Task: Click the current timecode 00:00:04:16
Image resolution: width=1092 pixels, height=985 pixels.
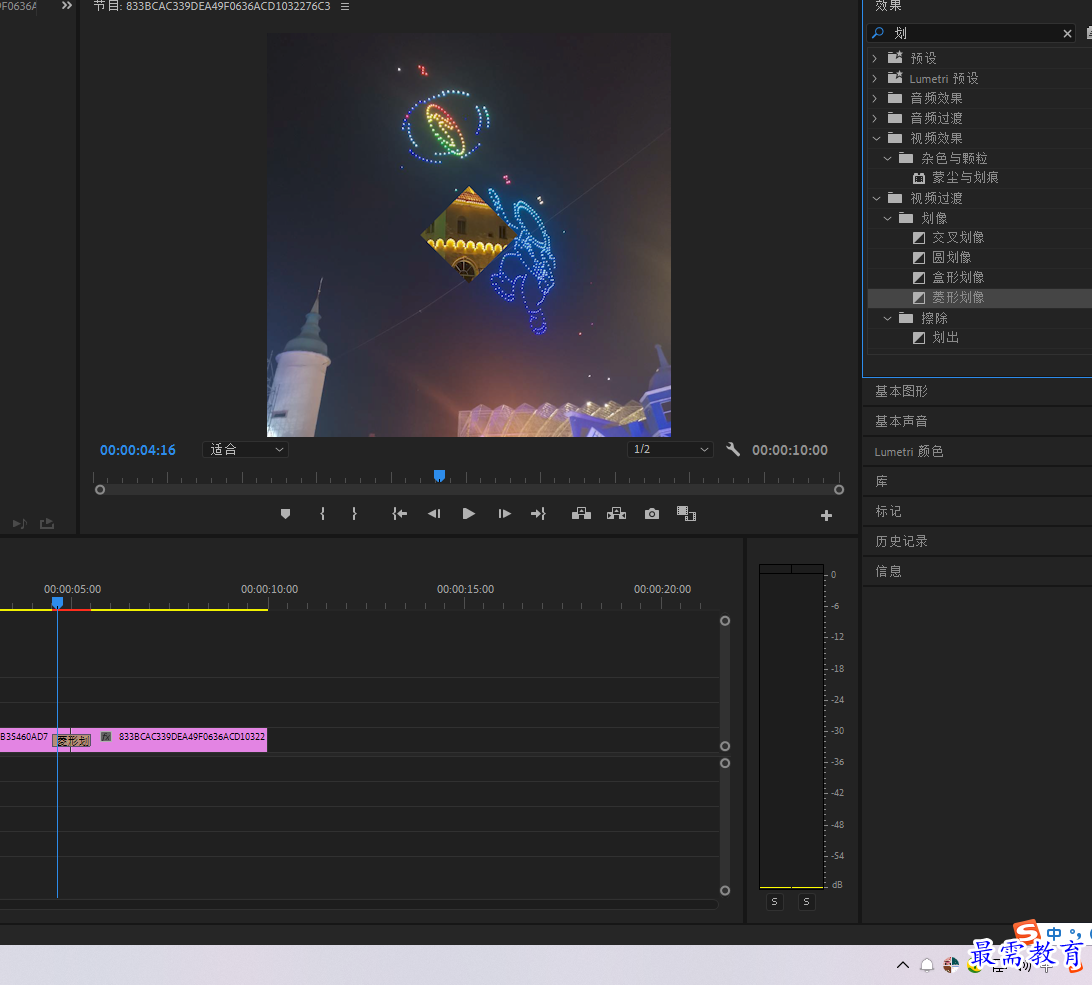Action: (138, 450)
